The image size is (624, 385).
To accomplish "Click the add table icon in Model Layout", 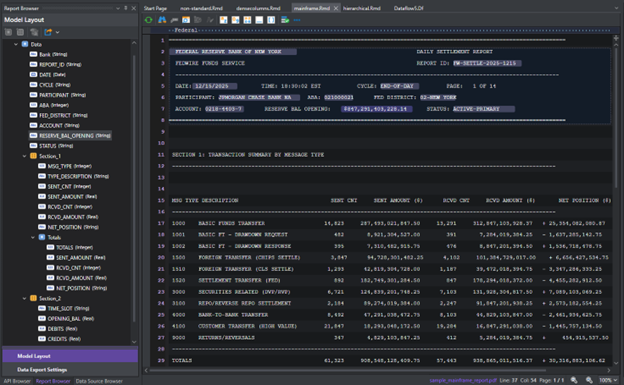I will click(x=20, y=32).
